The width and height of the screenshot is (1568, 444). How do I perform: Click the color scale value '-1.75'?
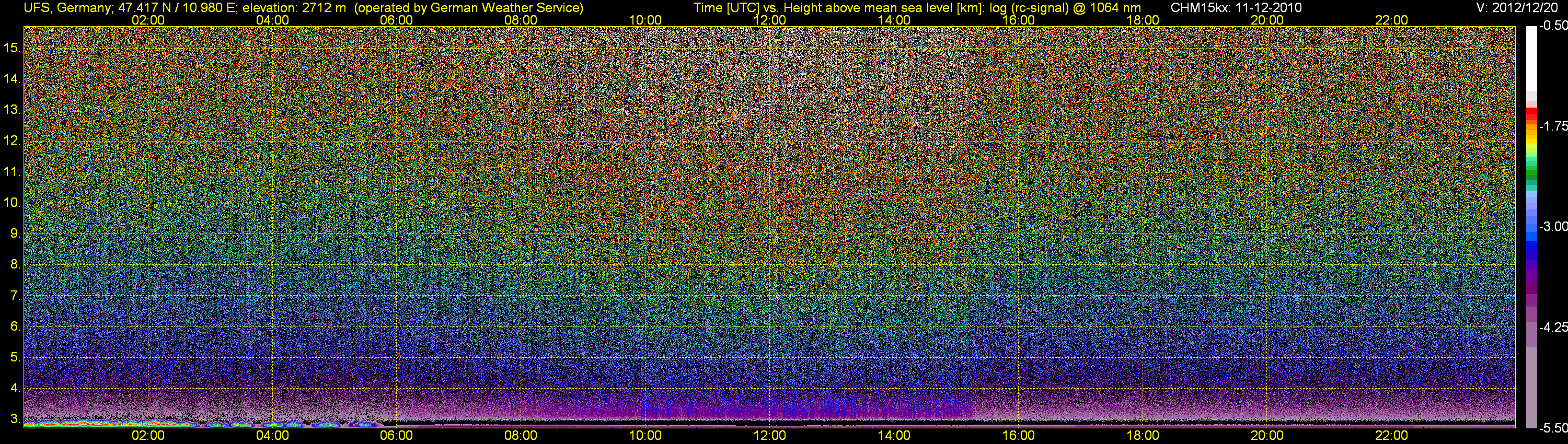pyautogui.click(x=1553, y=126)
